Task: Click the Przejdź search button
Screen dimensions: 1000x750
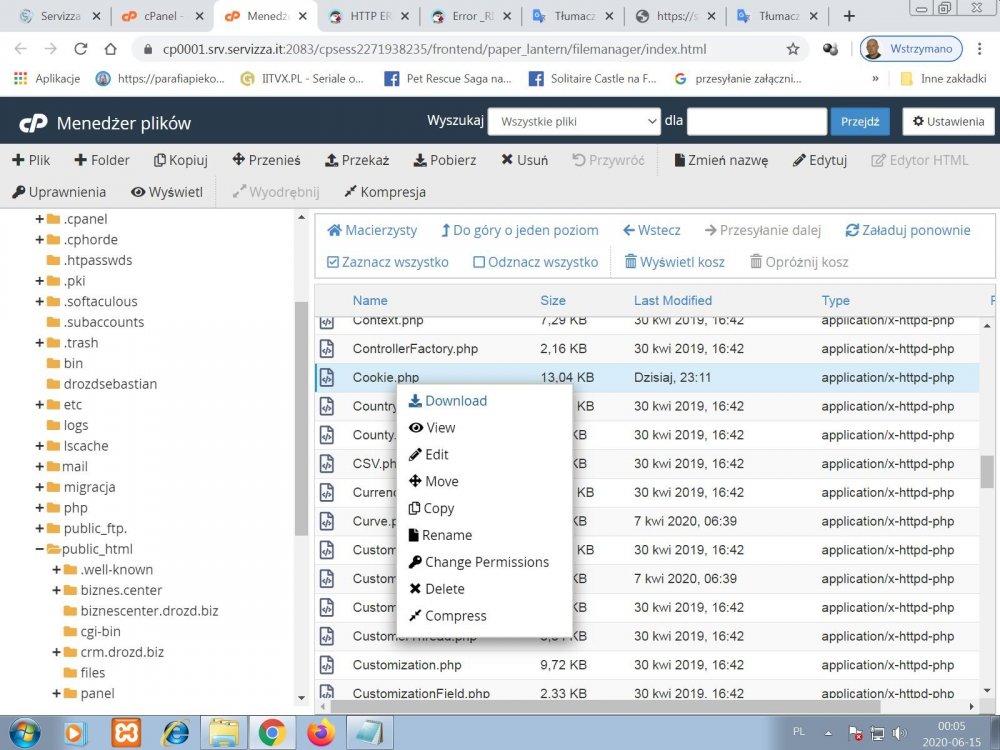Action: (x=860, y=121)
